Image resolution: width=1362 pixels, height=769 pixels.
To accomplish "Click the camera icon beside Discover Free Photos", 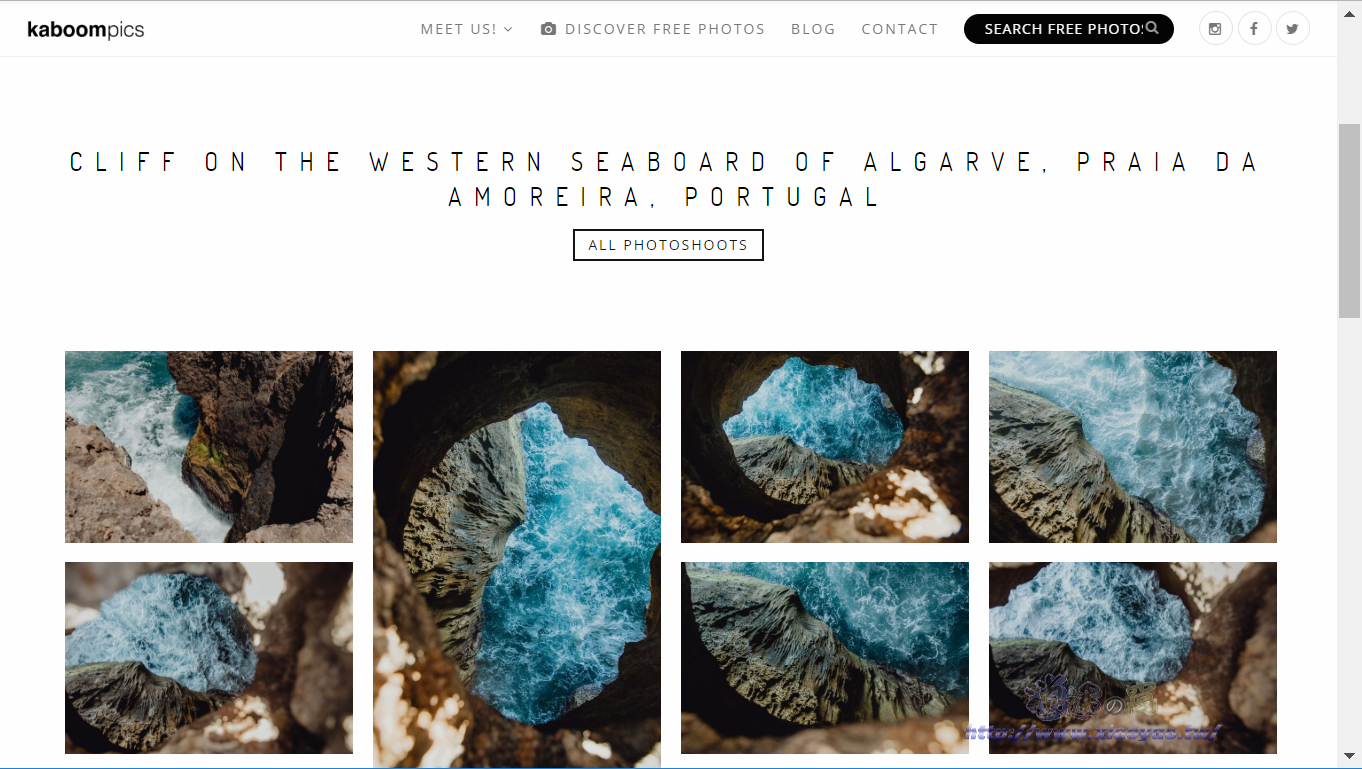I will tap(548, 29).
